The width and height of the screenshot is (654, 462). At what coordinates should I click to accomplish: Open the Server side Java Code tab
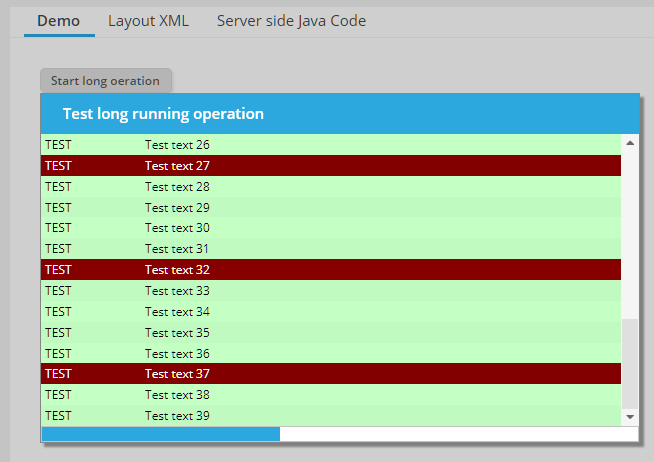click(291, 21)
